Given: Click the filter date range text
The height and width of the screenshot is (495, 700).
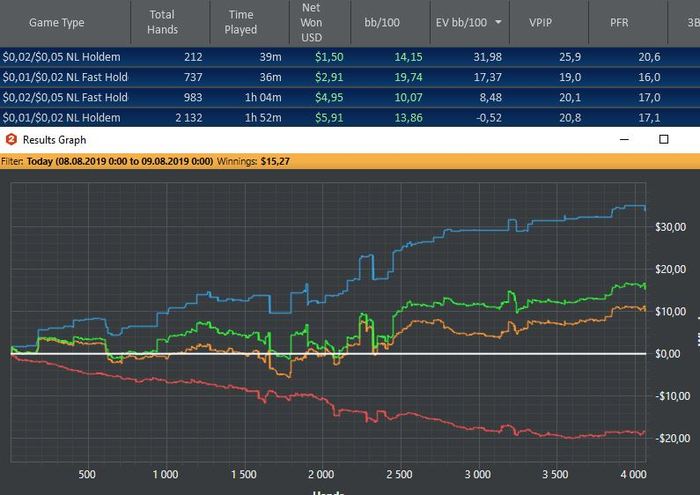Looking at the screenshot, I should [120, 161].
